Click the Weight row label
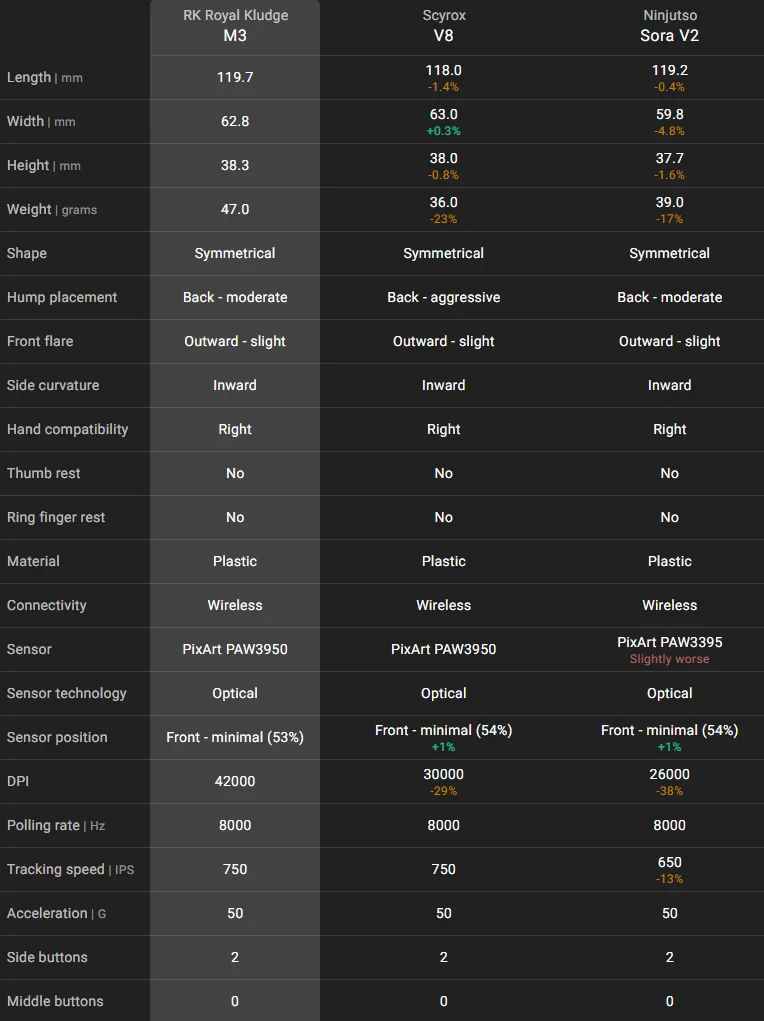The width and height of the screenshot is (764, 1021). tap(29, 210)
